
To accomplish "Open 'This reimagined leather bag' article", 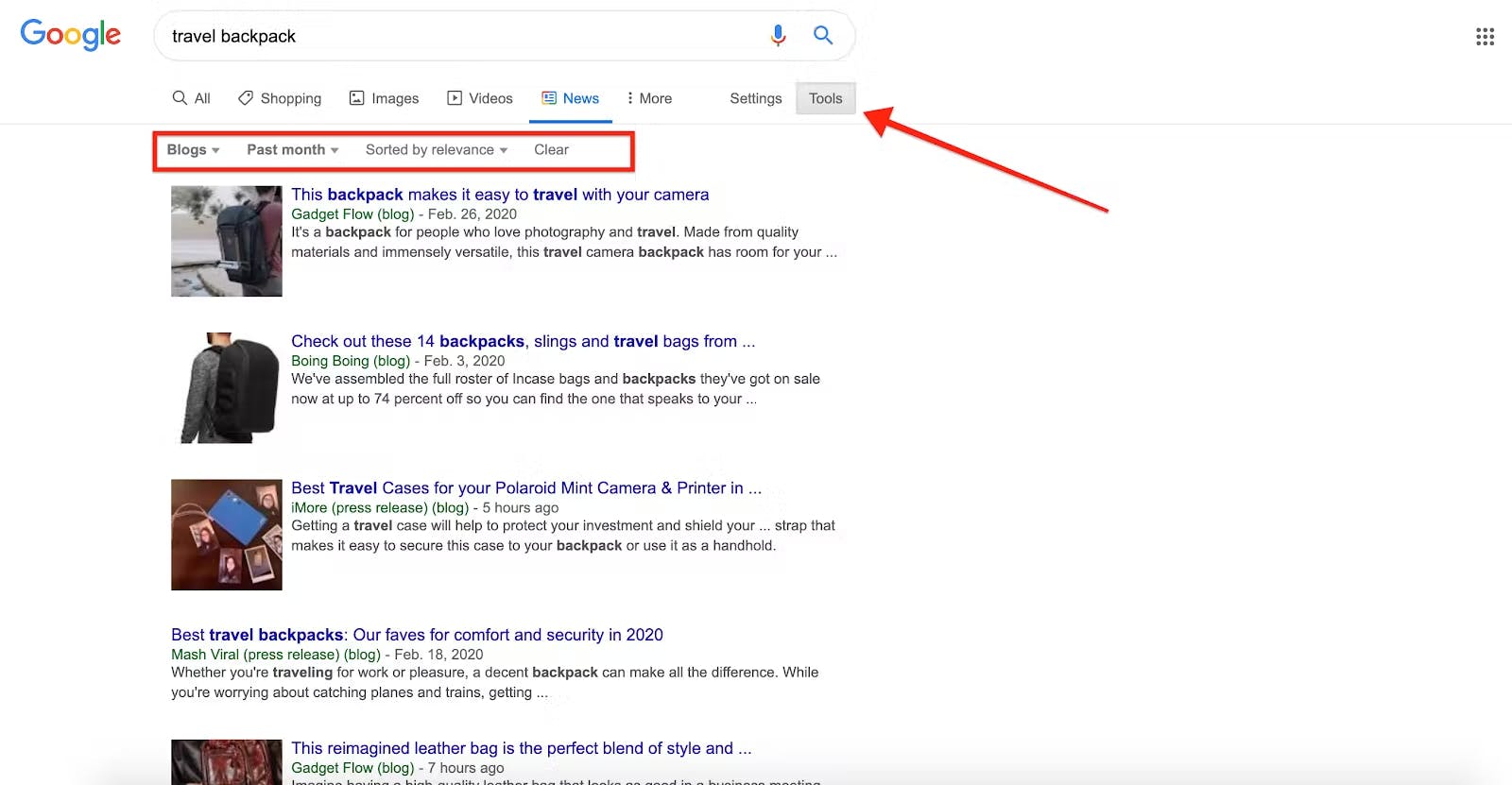I will tap(521, 748).
